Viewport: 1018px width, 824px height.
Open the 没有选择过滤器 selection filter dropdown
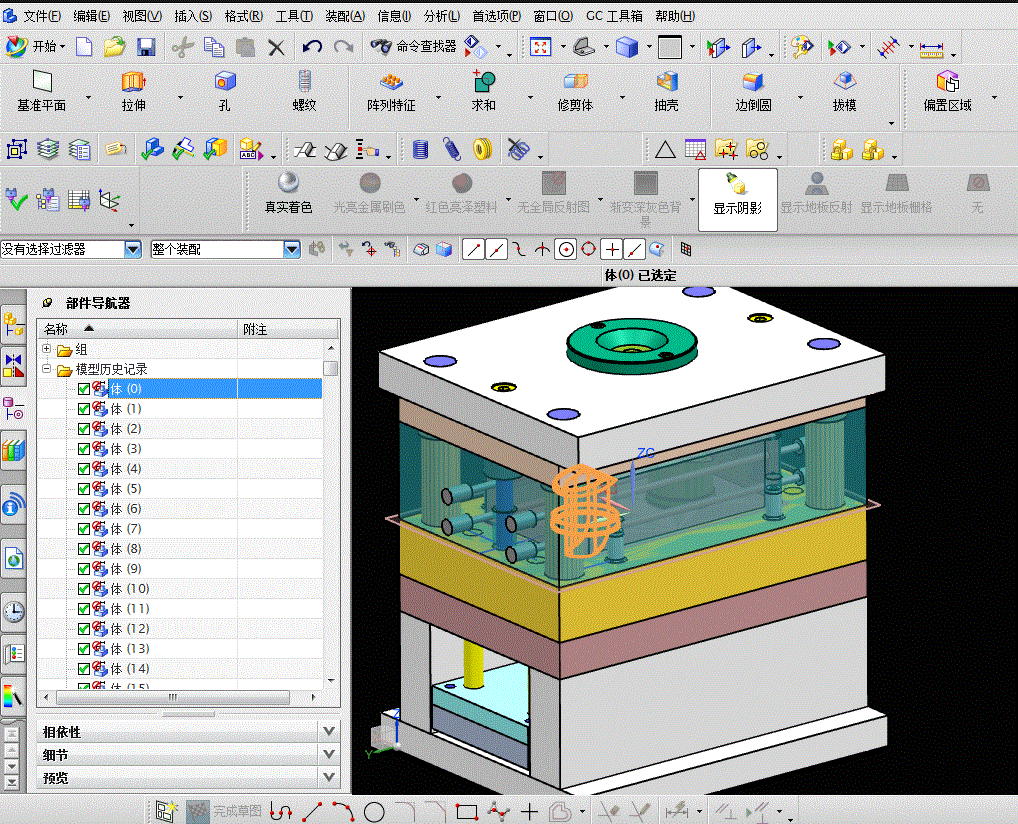(x=132, y=249)
